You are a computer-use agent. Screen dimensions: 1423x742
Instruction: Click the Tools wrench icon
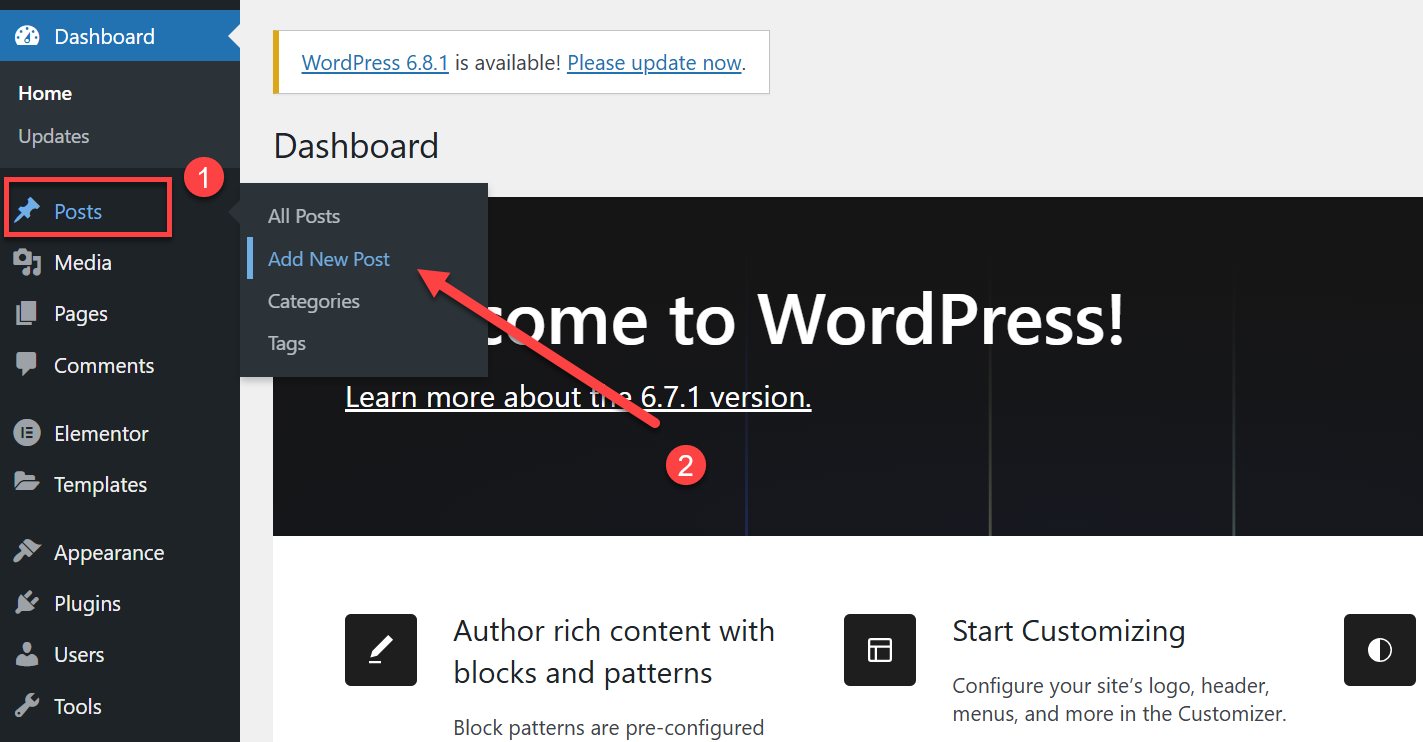tap(27, 706)
